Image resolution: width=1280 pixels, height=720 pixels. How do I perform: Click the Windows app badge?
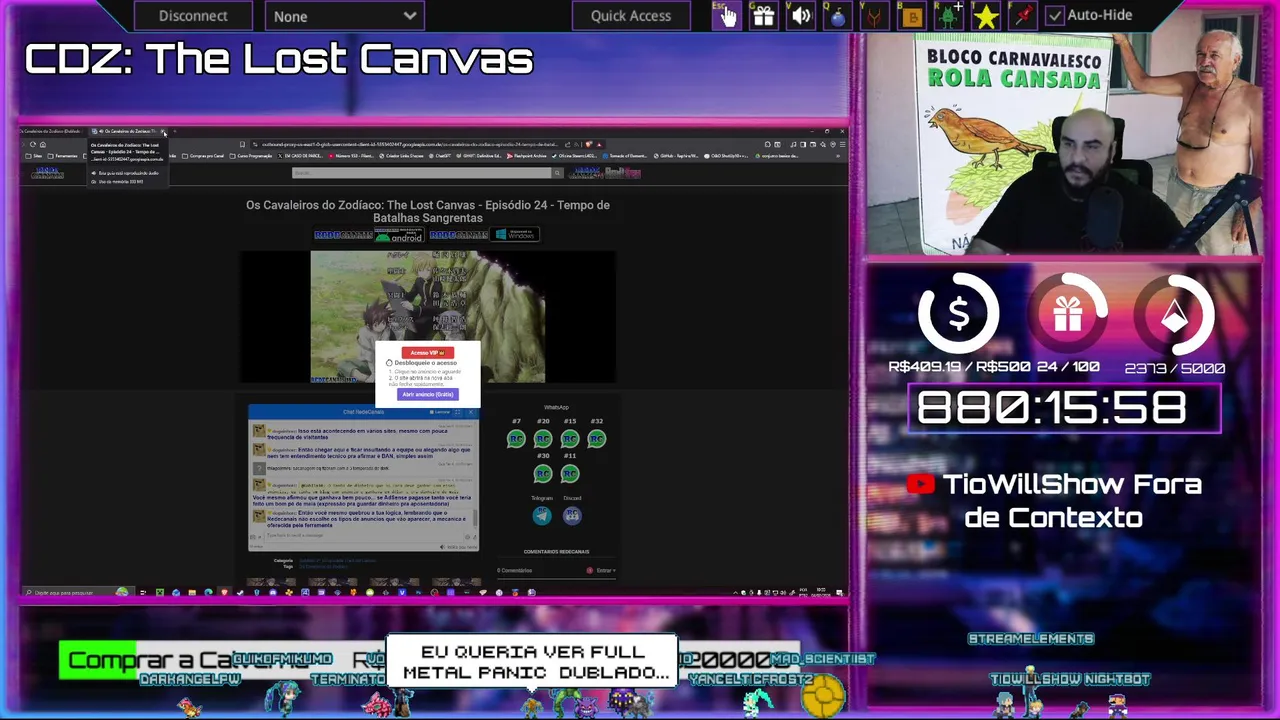(516, 235)
